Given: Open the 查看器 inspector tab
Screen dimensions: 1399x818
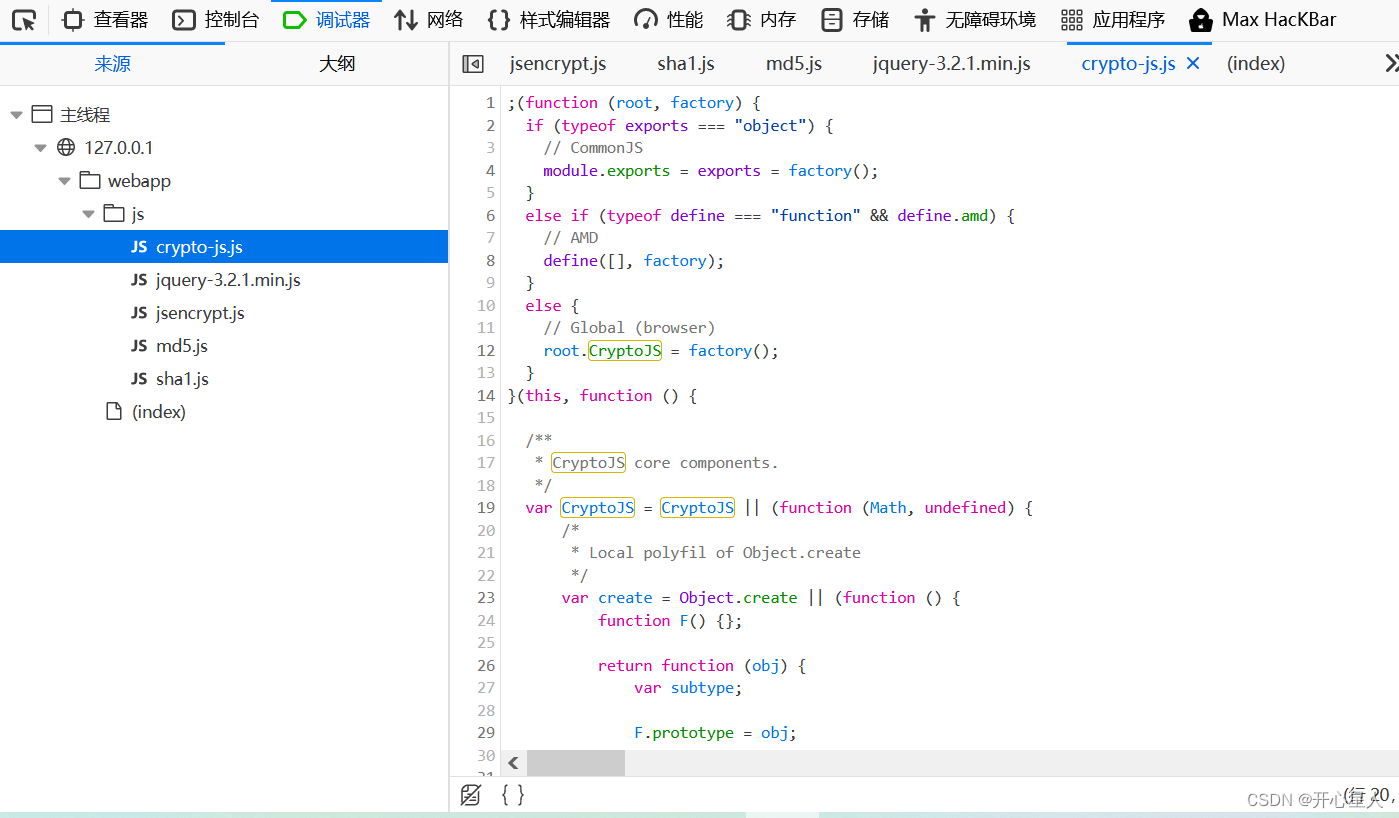Looking at the screenshot, I should click(x=105, y=20).
